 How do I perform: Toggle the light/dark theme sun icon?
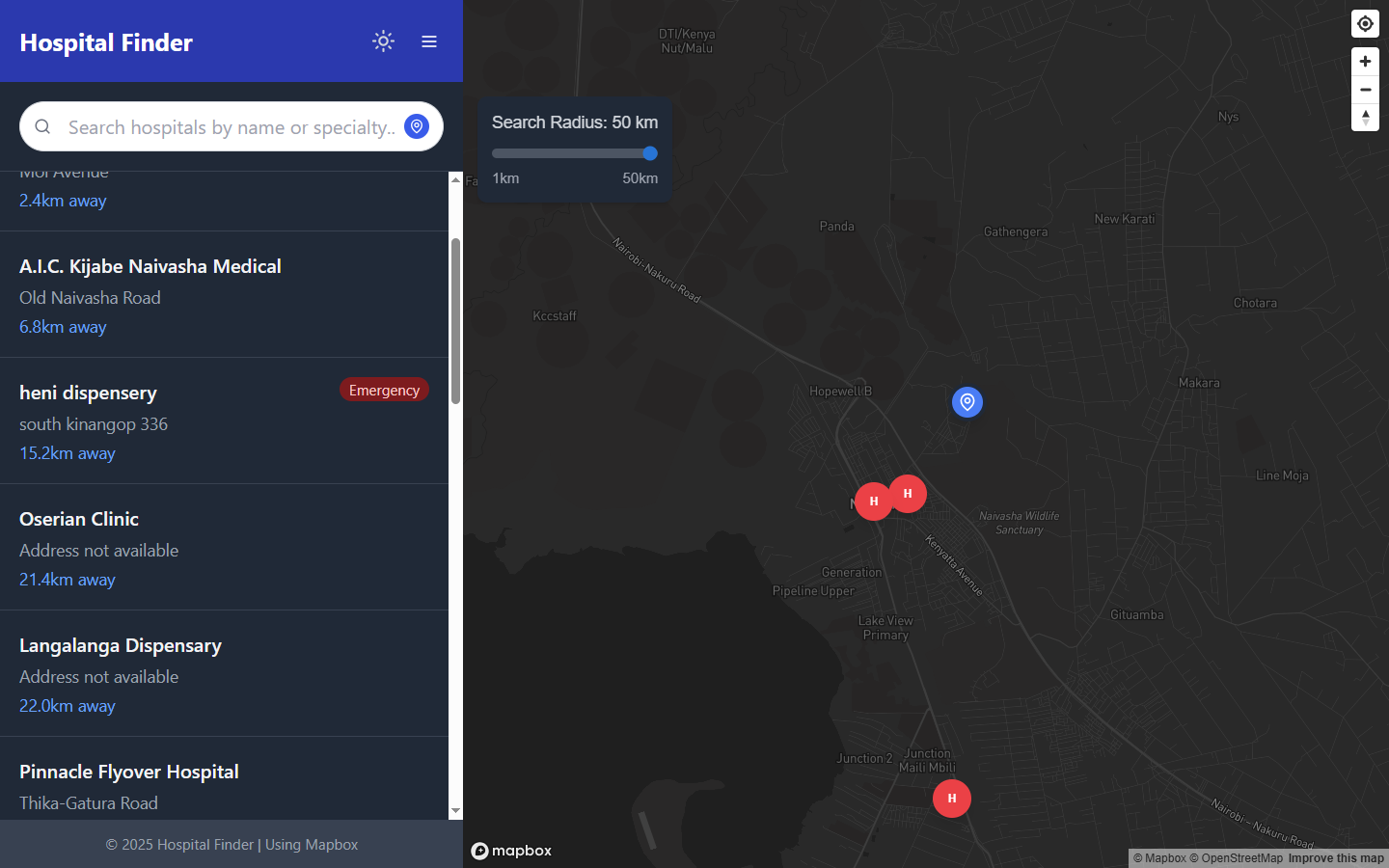(383, 41)
